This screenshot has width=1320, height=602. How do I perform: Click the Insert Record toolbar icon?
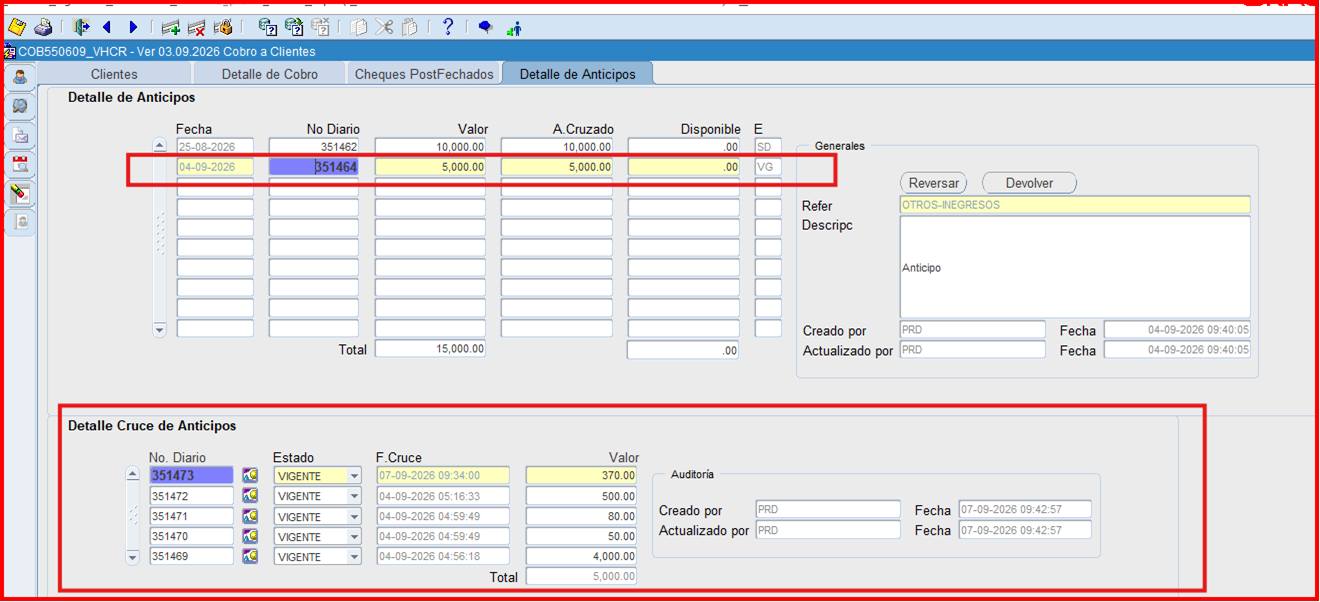[x=171, y=27]
